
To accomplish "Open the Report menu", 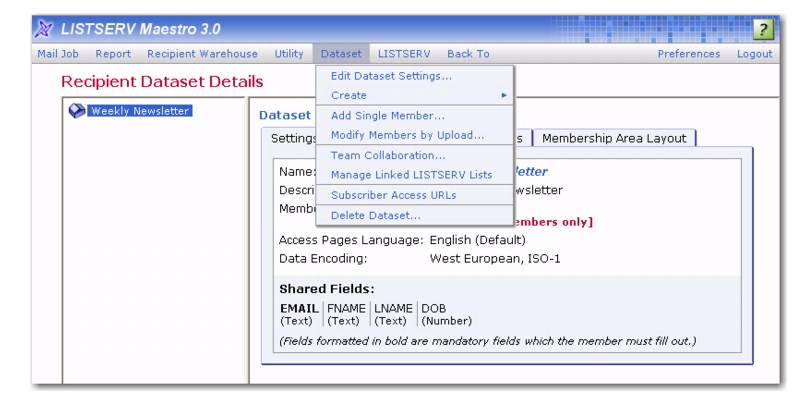I will [x=113, y=54].
